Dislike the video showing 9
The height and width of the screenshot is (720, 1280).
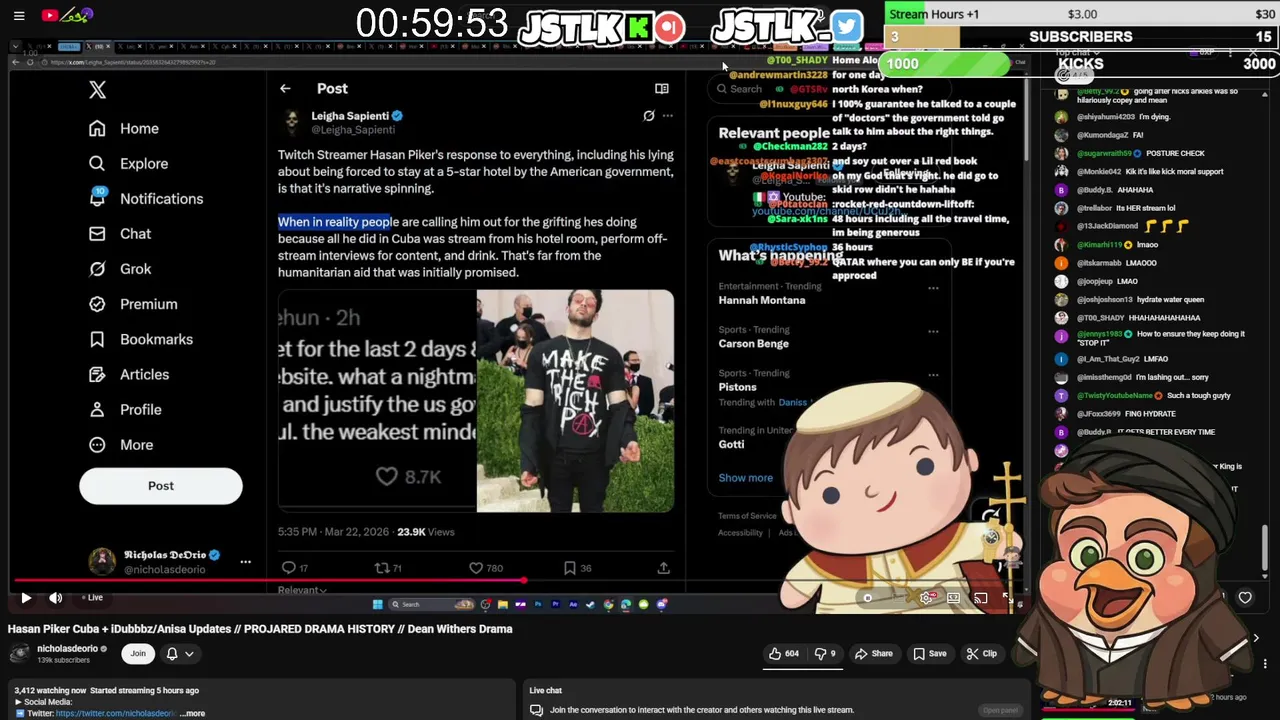pos(825,654)
